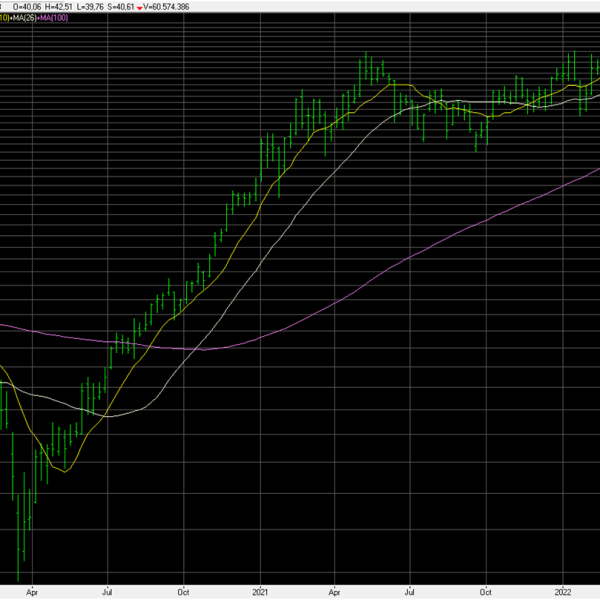Screen dimensions: 600x600
Task: Click the Apr label following 2021
Action: coord(335,591)
